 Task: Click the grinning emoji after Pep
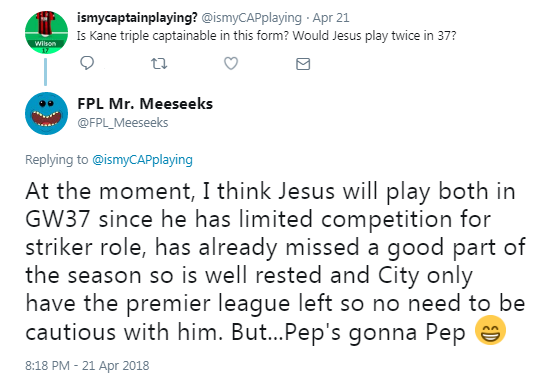pyautogui.click(x=490, y=330)
